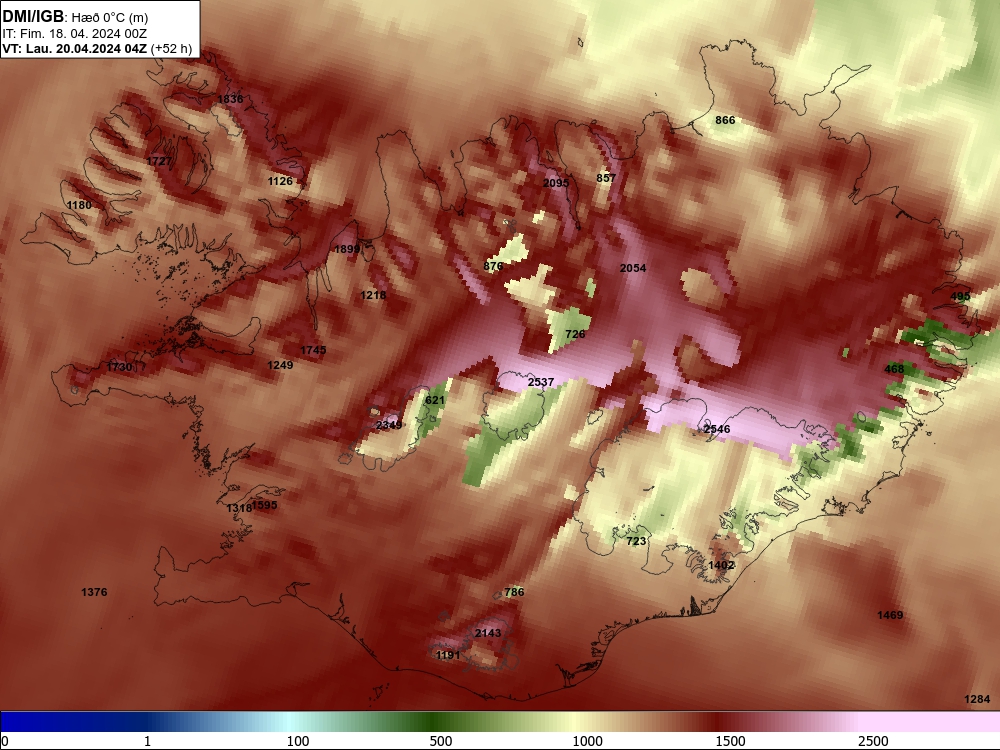
Task: Select the 2537 height label
Action: point(541,382)
